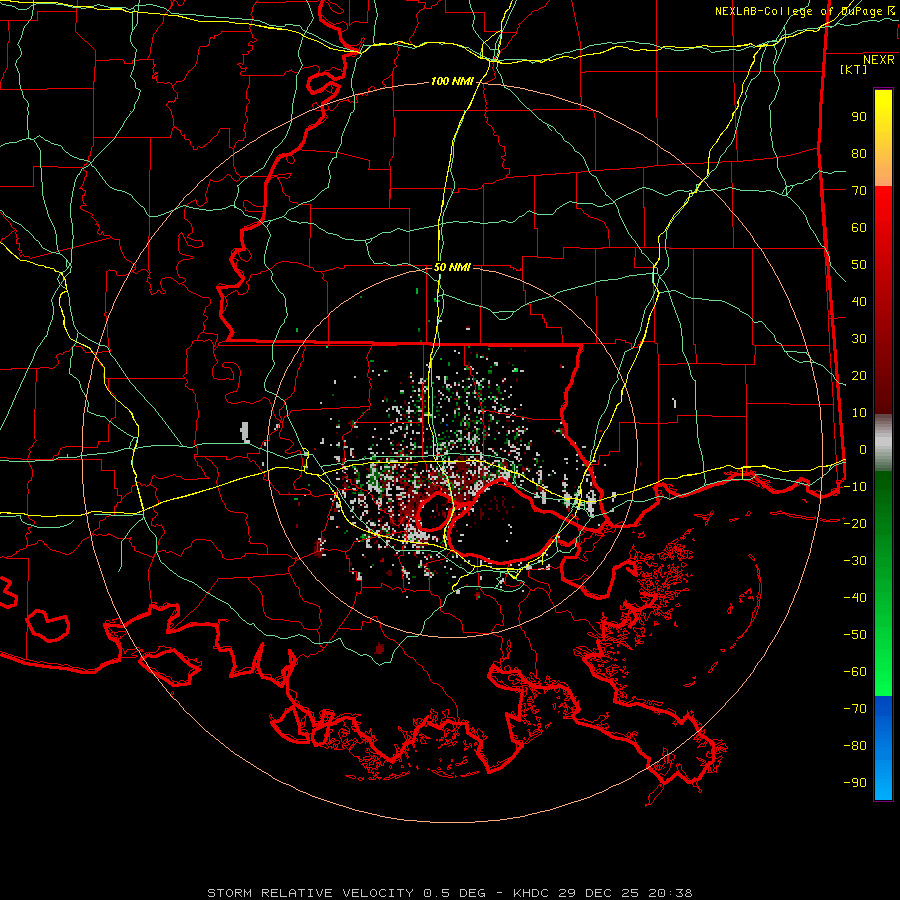900x900 pixels.
Task: Click the Storm Relative Velocity caption text
Action: pos(449,893)
